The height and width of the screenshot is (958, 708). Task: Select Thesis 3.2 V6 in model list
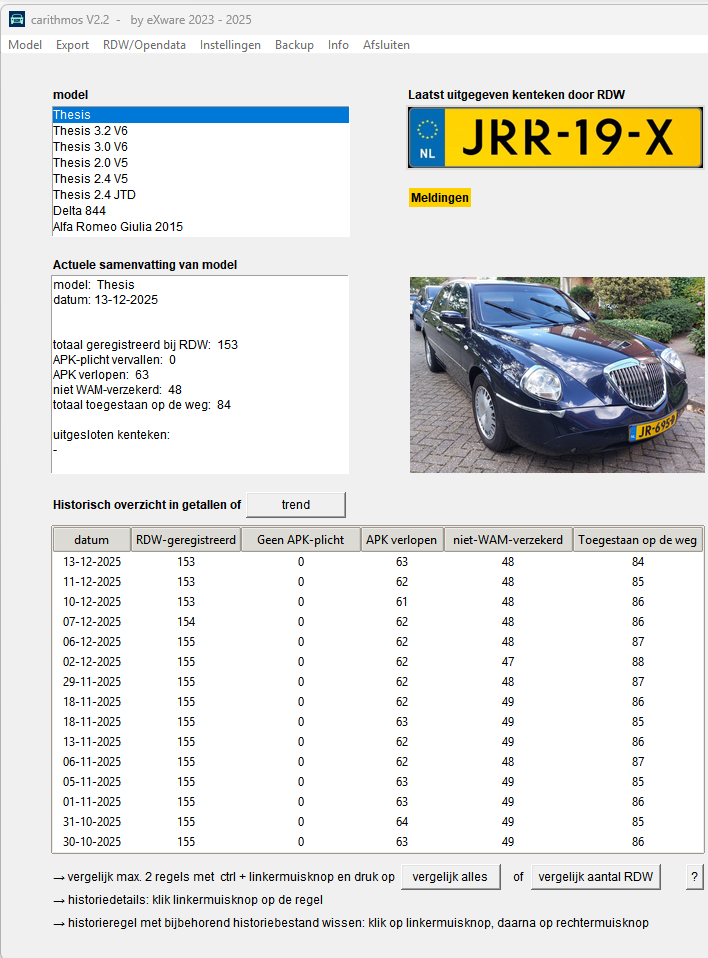pyautogui.click(x=90, y=131)
